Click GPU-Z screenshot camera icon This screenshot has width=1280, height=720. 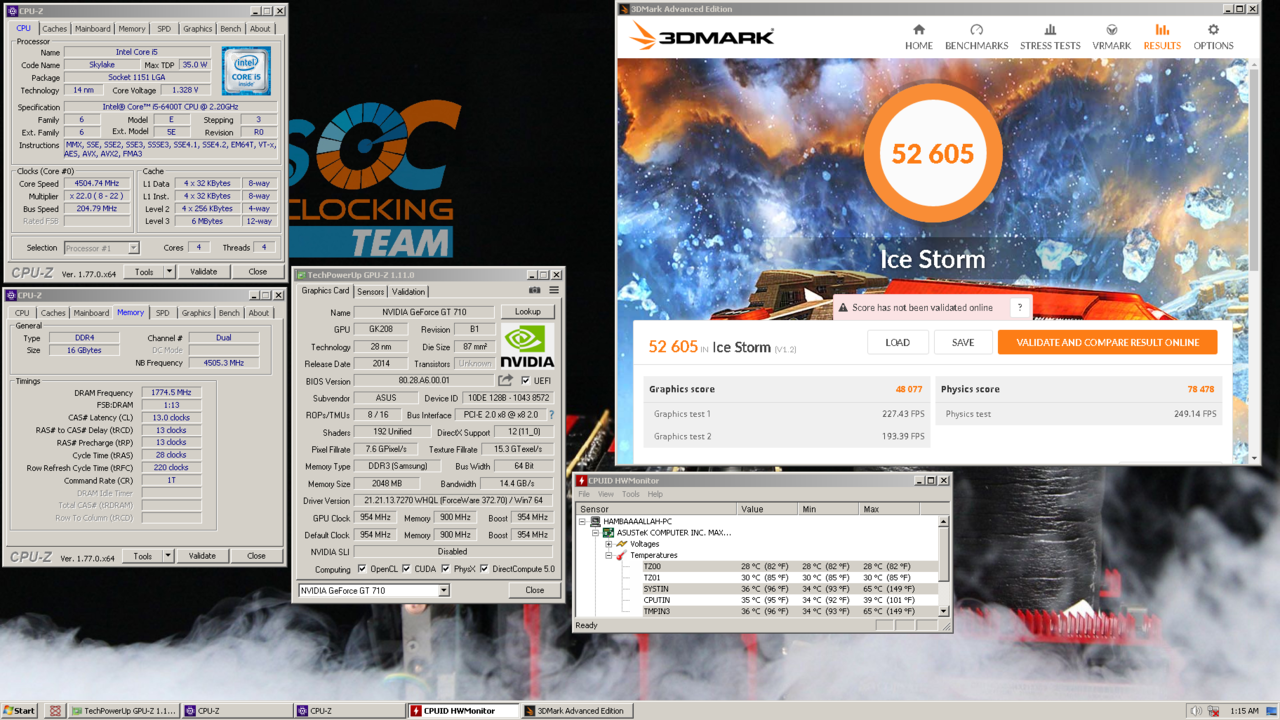[535, 291]
